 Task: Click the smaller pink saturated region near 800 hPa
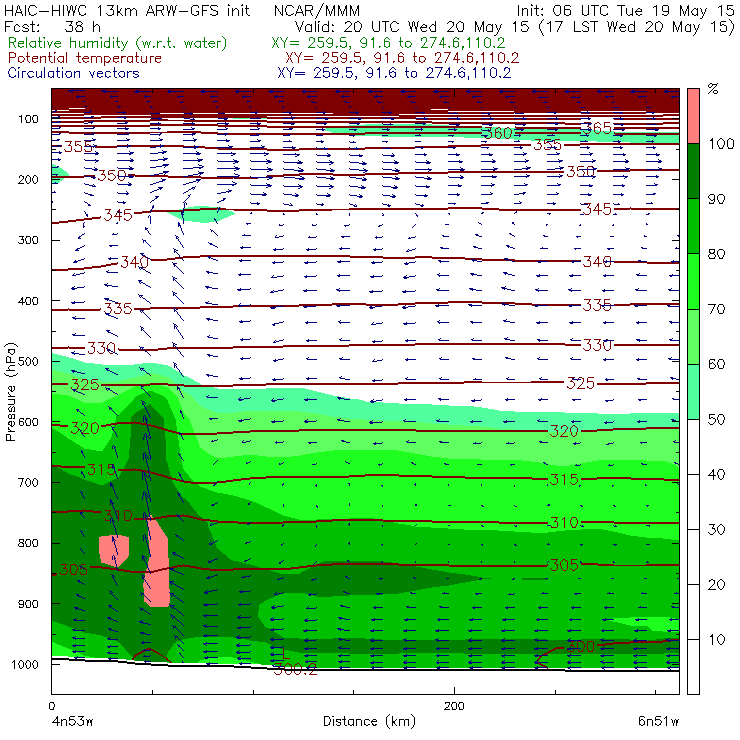(114, 550)
